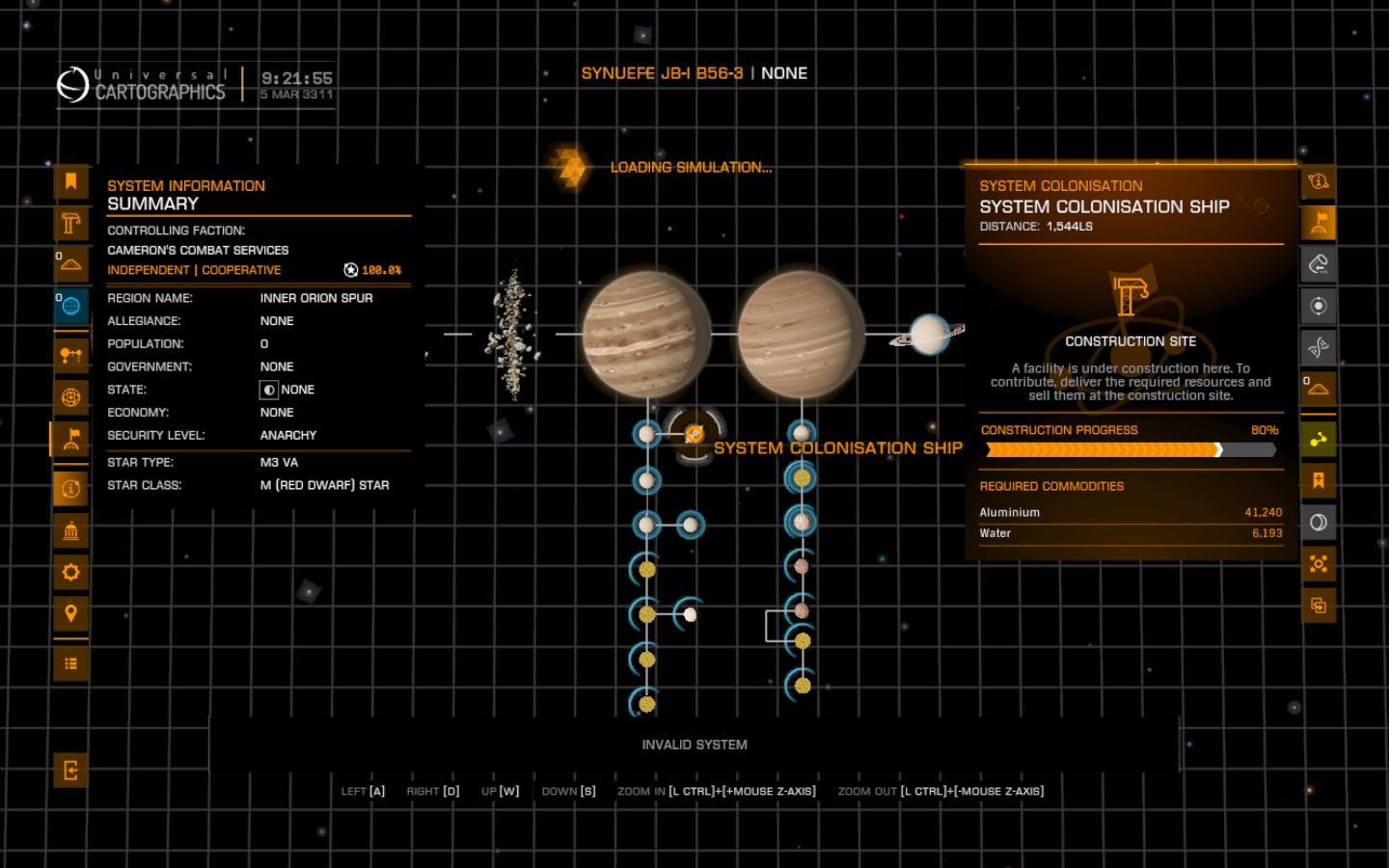Select the construction crane icon in left sidebar

pyautogui.click(x=70, y=223)
